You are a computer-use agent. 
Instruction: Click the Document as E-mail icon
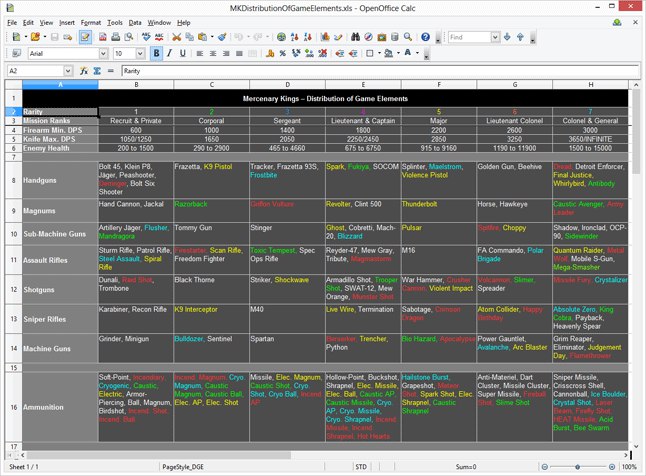click(68, 37)
